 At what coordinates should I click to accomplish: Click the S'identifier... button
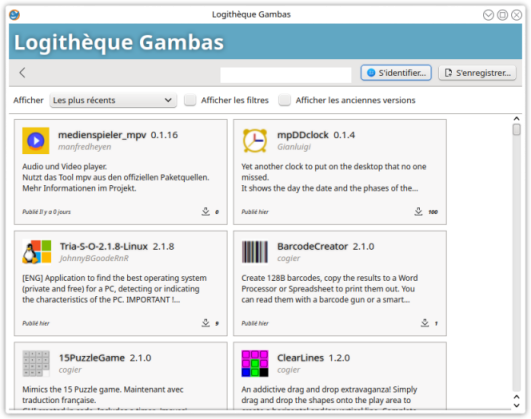[396, 73]
